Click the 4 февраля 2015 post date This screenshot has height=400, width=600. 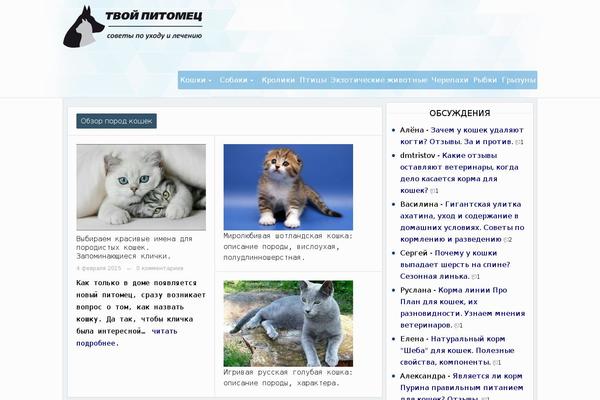(x=99, y=268)
